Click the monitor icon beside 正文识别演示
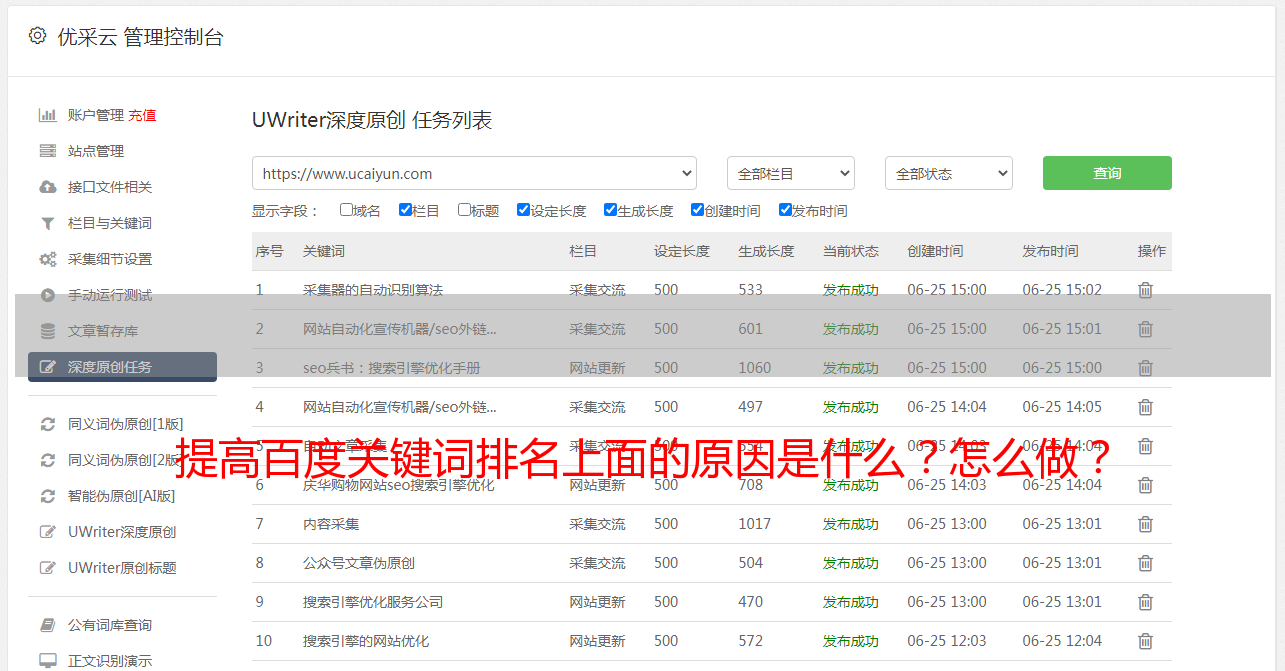This screenshot has height=671, width=1285. click(47, 661)
